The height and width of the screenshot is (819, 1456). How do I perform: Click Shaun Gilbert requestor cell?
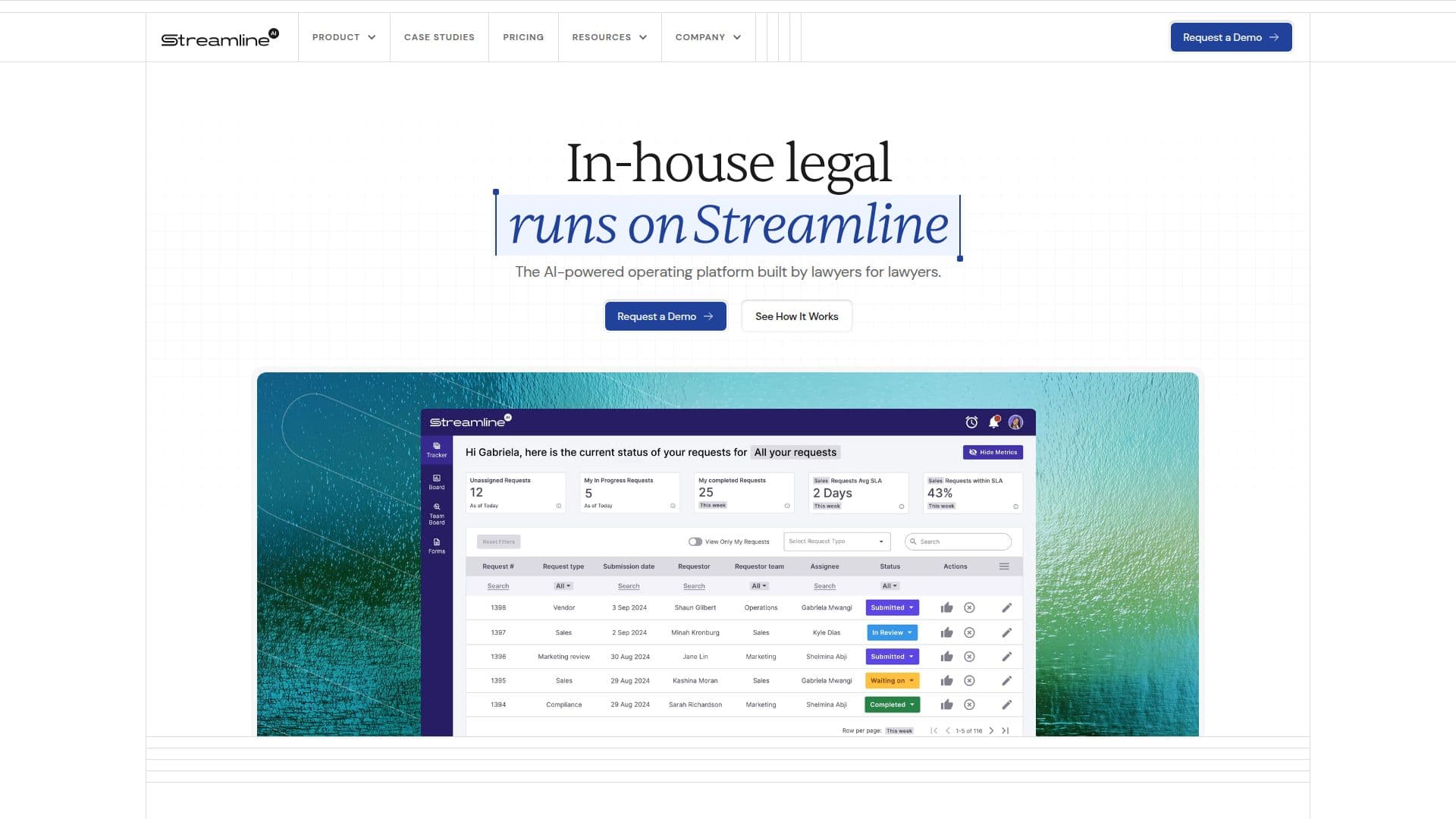(x=695, y=607)
